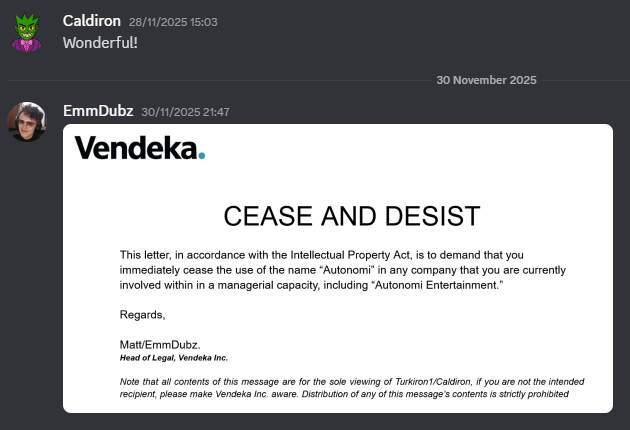
Task: Click the 28/11/2025 15:03 message timestamp
Action: pos(174,22)
